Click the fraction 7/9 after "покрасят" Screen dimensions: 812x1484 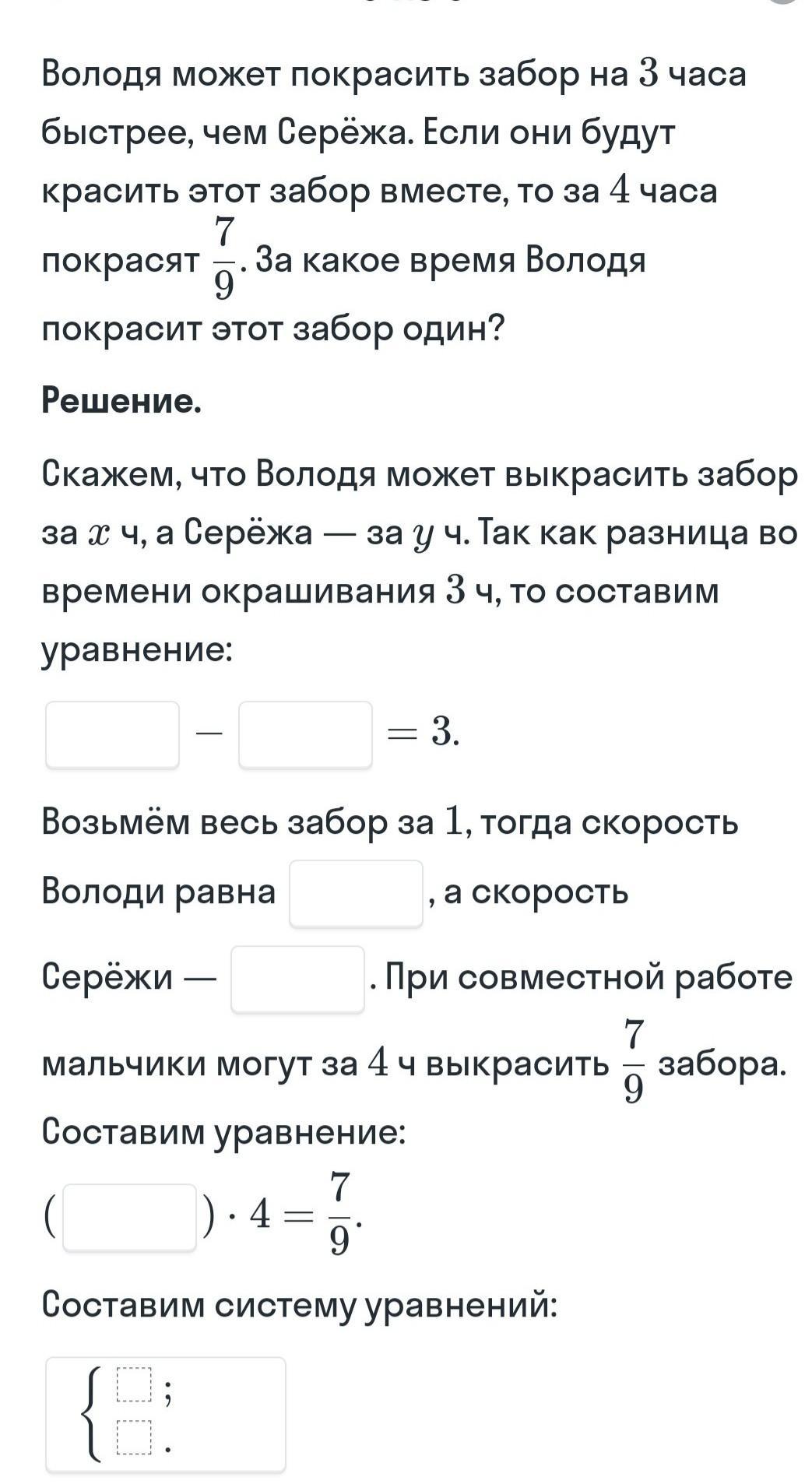click(223, 259)
